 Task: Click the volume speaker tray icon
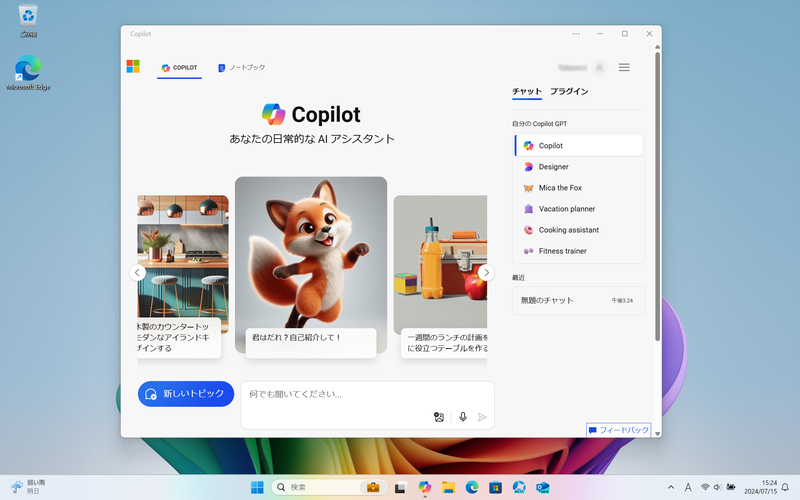pyautogui.click(x=717, y=487)
